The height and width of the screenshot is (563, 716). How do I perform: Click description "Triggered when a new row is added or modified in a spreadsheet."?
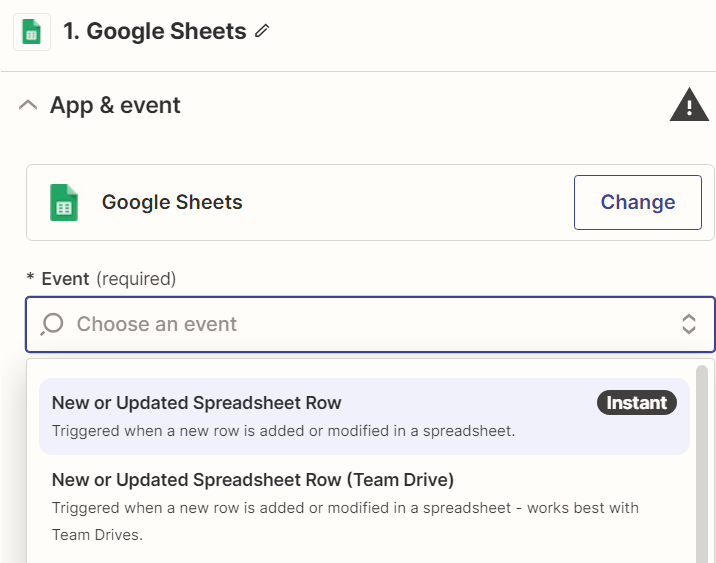[x=283, y=431]
